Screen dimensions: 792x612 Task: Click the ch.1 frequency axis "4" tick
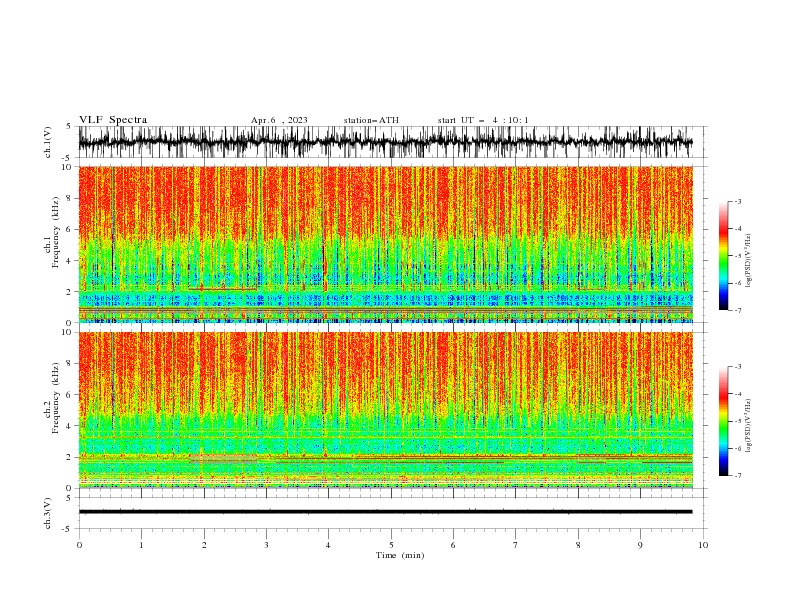(x=69, y=261)
